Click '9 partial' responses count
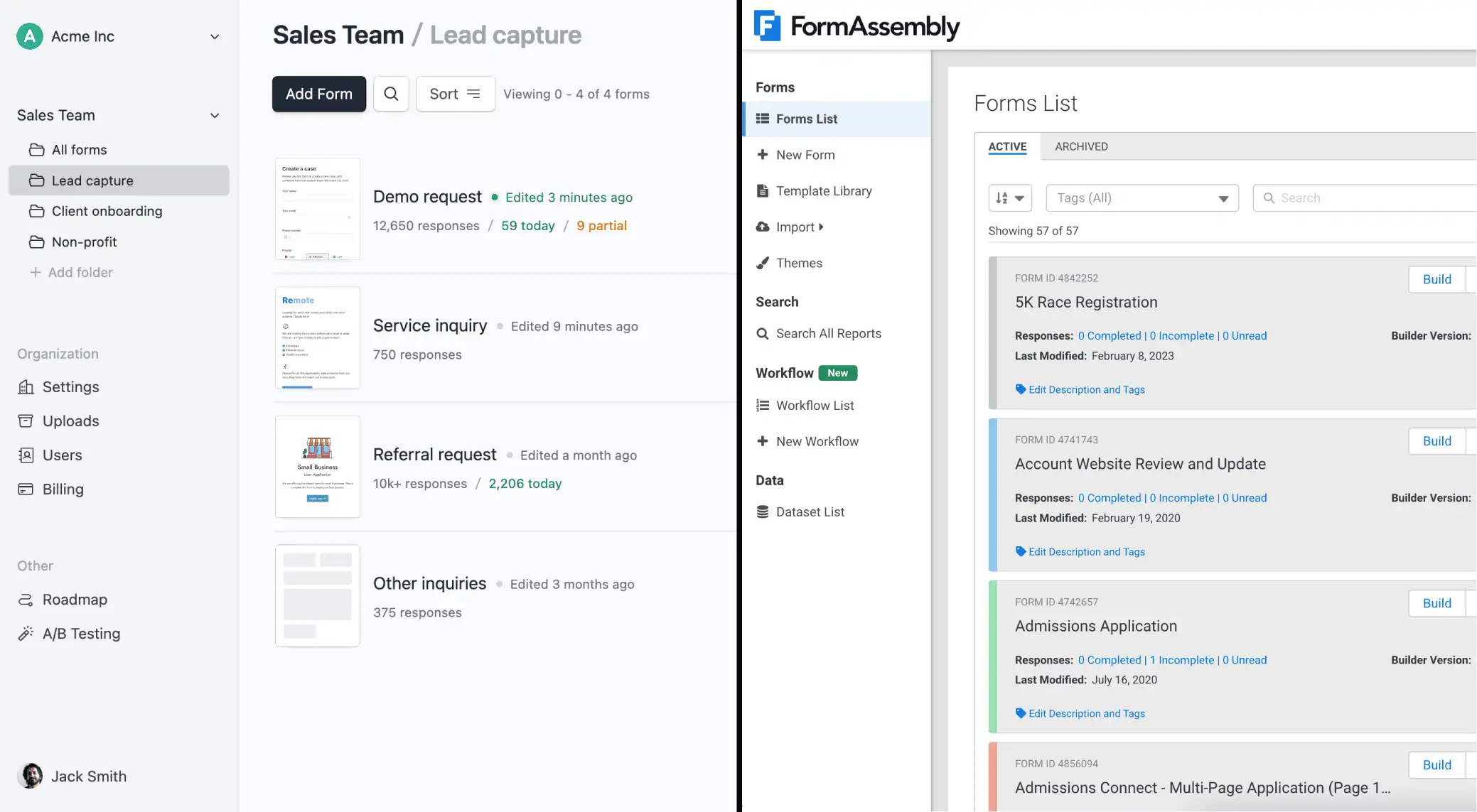The height and width of the screenshot is (812, 1477). (601, 226)
